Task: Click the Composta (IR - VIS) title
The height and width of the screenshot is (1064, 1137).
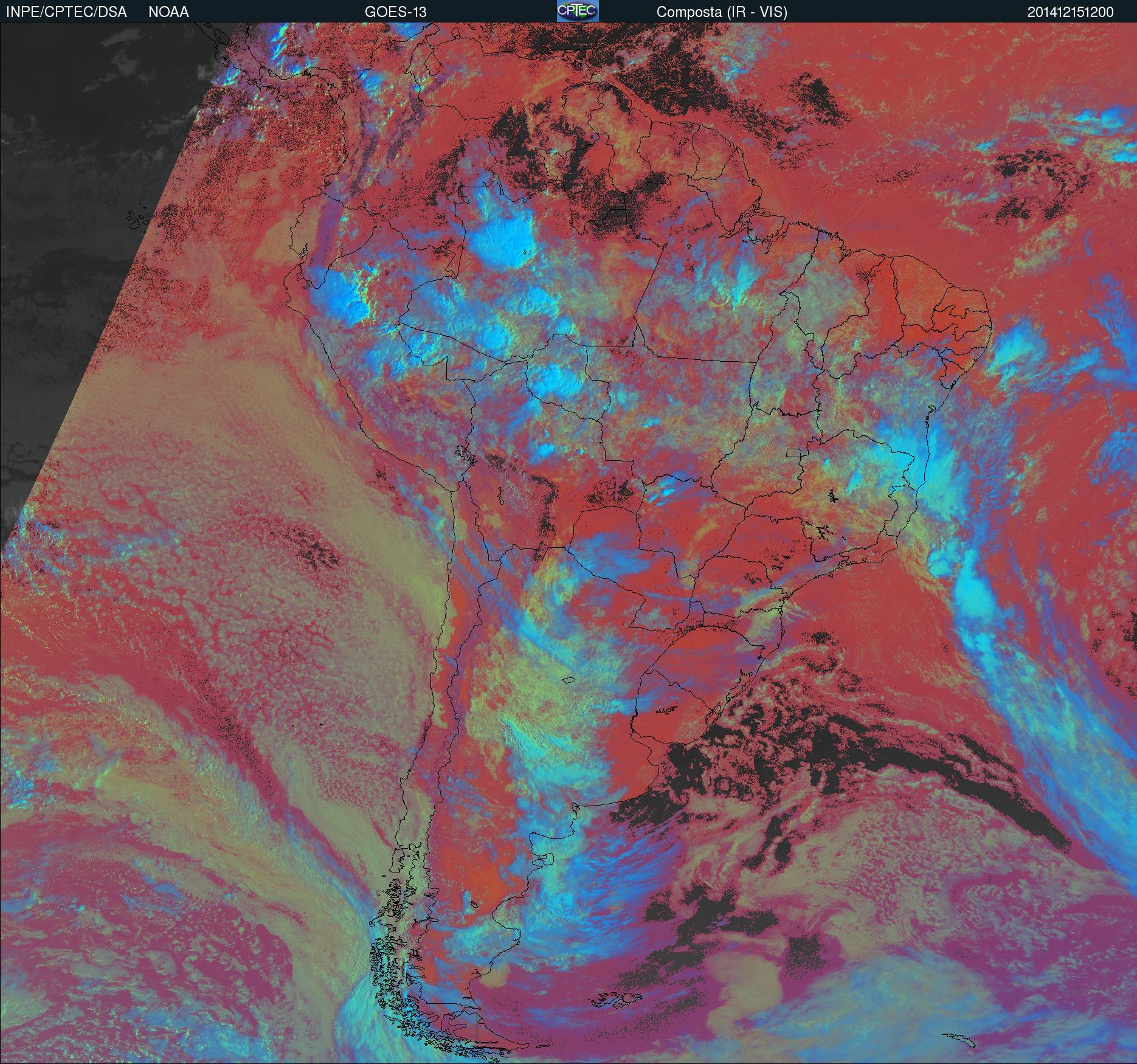Action: [722, 12]
